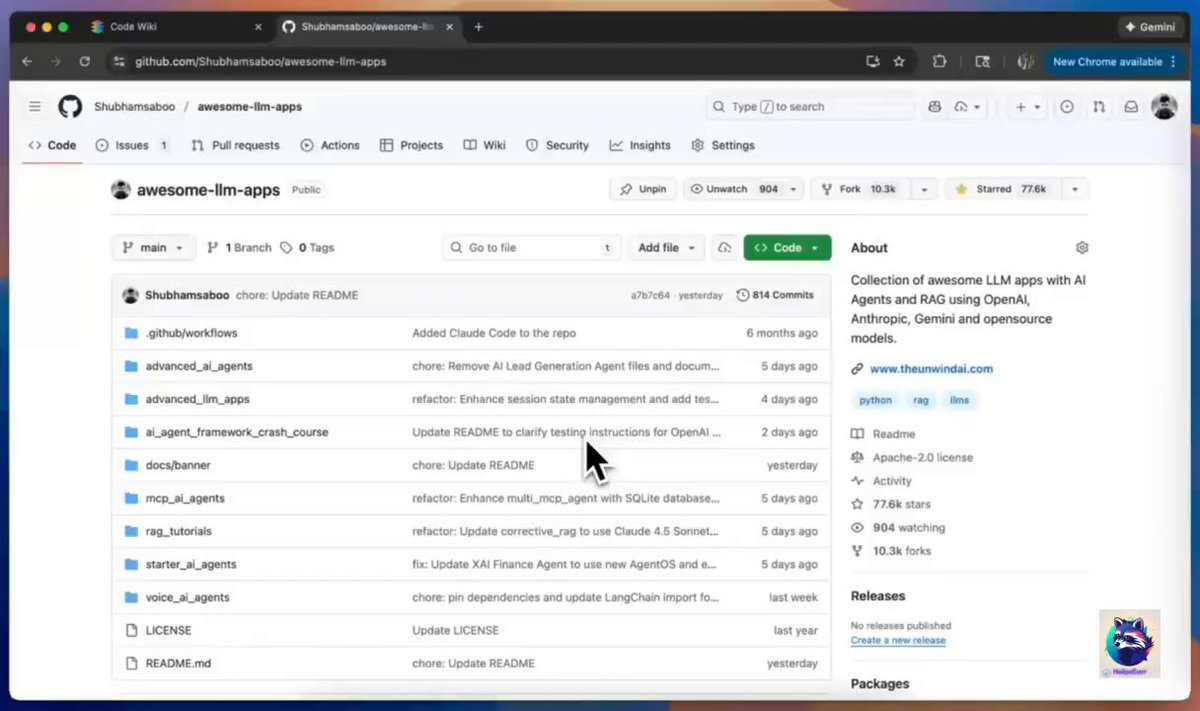Open the Actions tab
This screenshot has height=711, width=1200.
pyautogui.click(x=330, y=145)
